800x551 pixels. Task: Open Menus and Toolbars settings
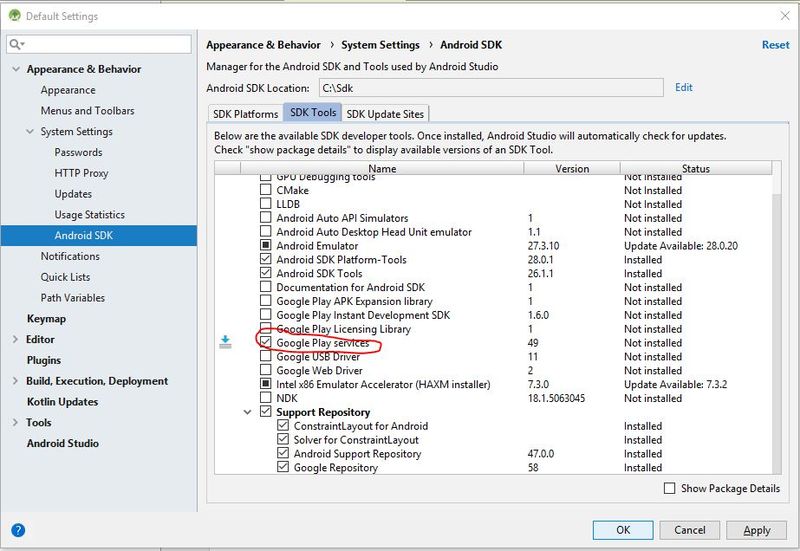(87, 111)
